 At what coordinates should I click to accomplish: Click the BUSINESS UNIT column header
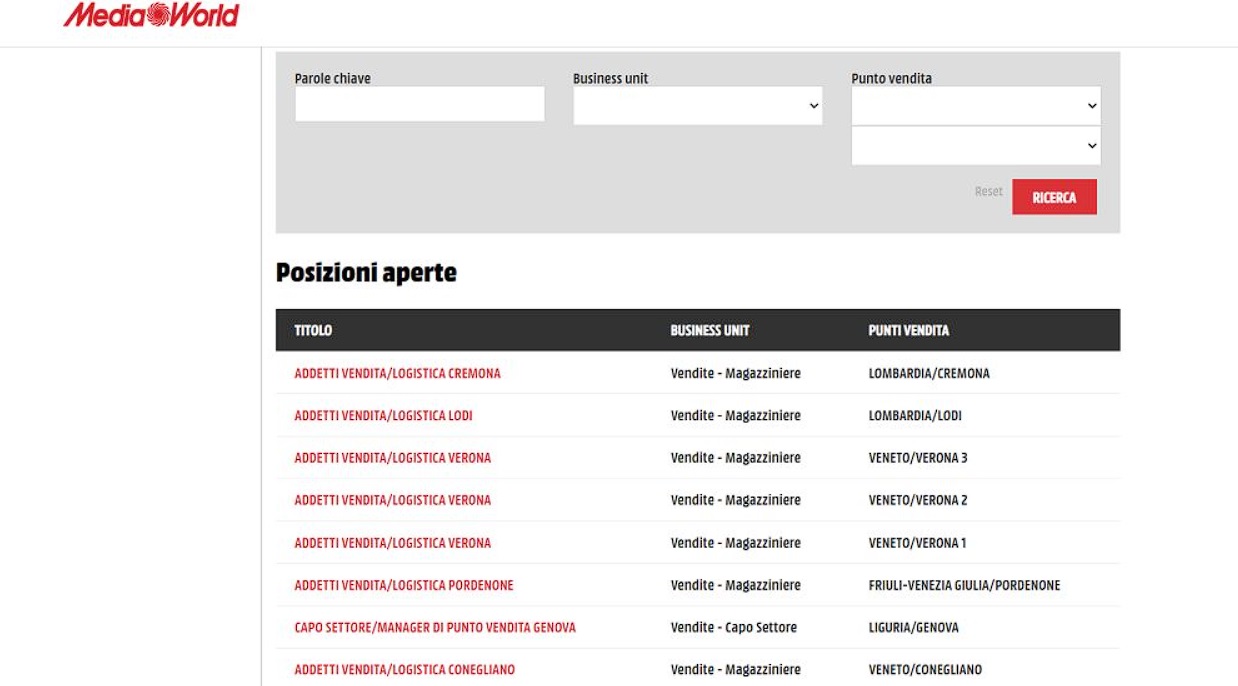click(710, 330)
